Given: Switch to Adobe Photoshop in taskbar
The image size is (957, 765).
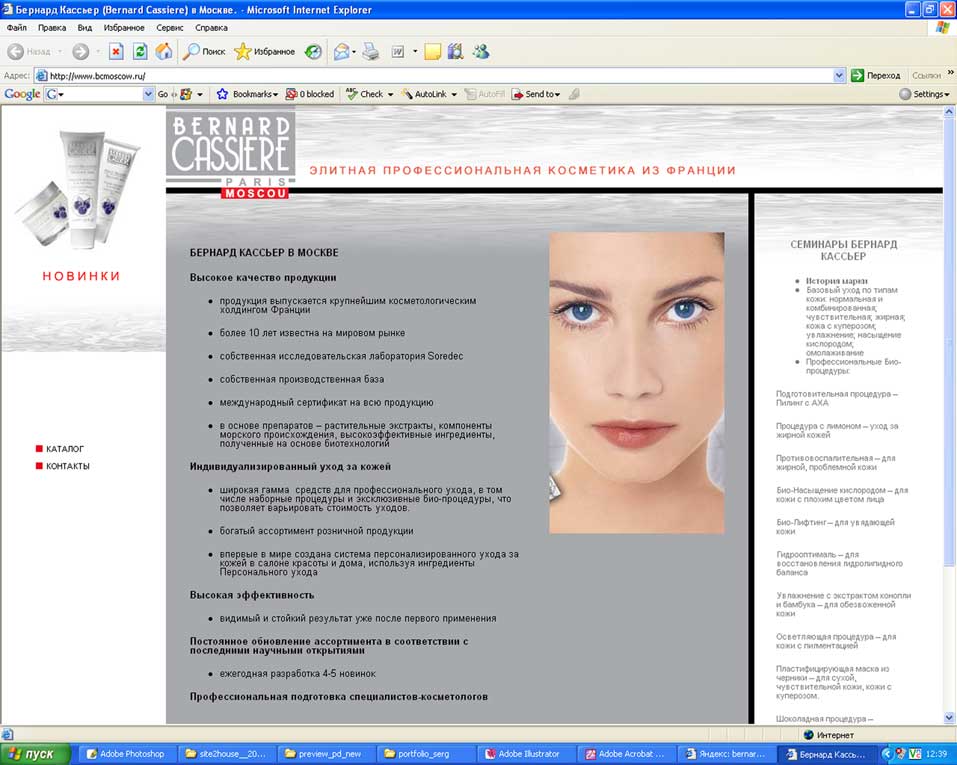Looking at the screenshot, I should tap(126, 754).
